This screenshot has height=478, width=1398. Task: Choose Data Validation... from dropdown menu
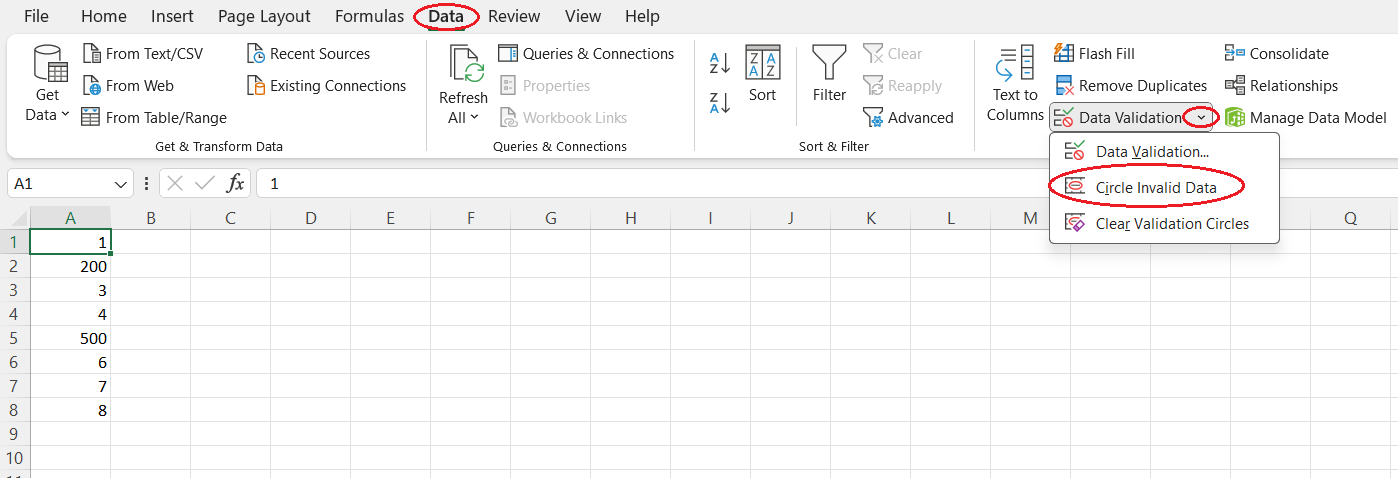1164,152
